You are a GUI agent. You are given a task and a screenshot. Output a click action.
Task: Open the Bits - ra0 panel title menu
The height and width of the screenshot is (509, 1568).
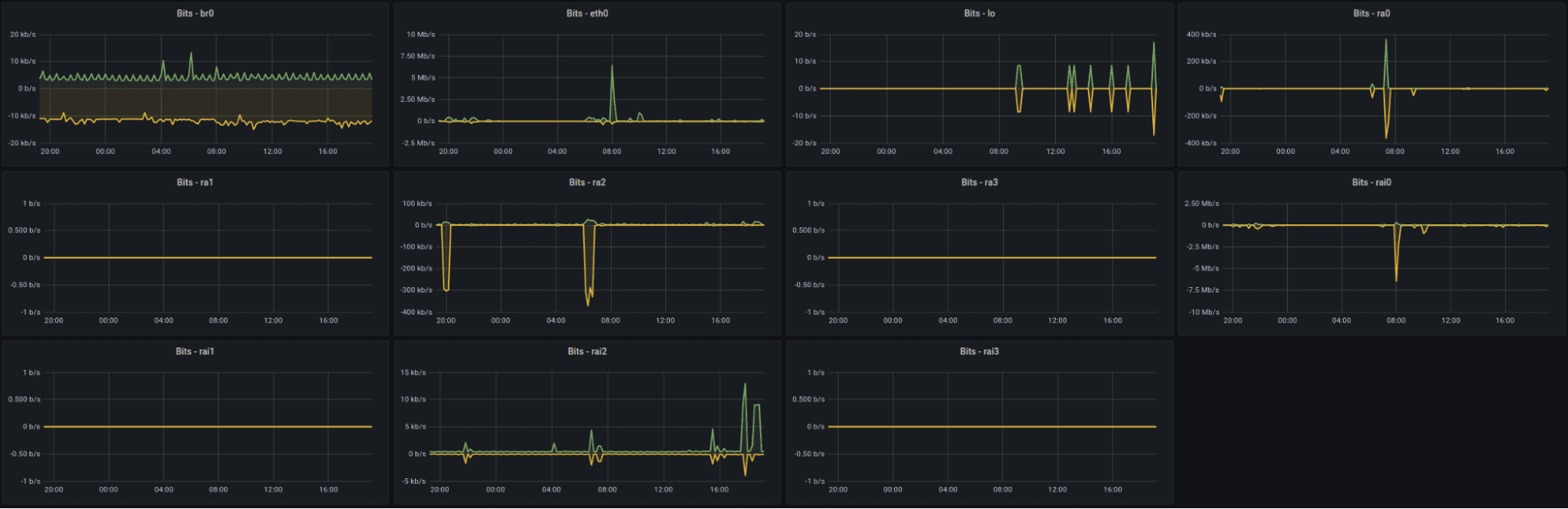[x=1372, y=13]
